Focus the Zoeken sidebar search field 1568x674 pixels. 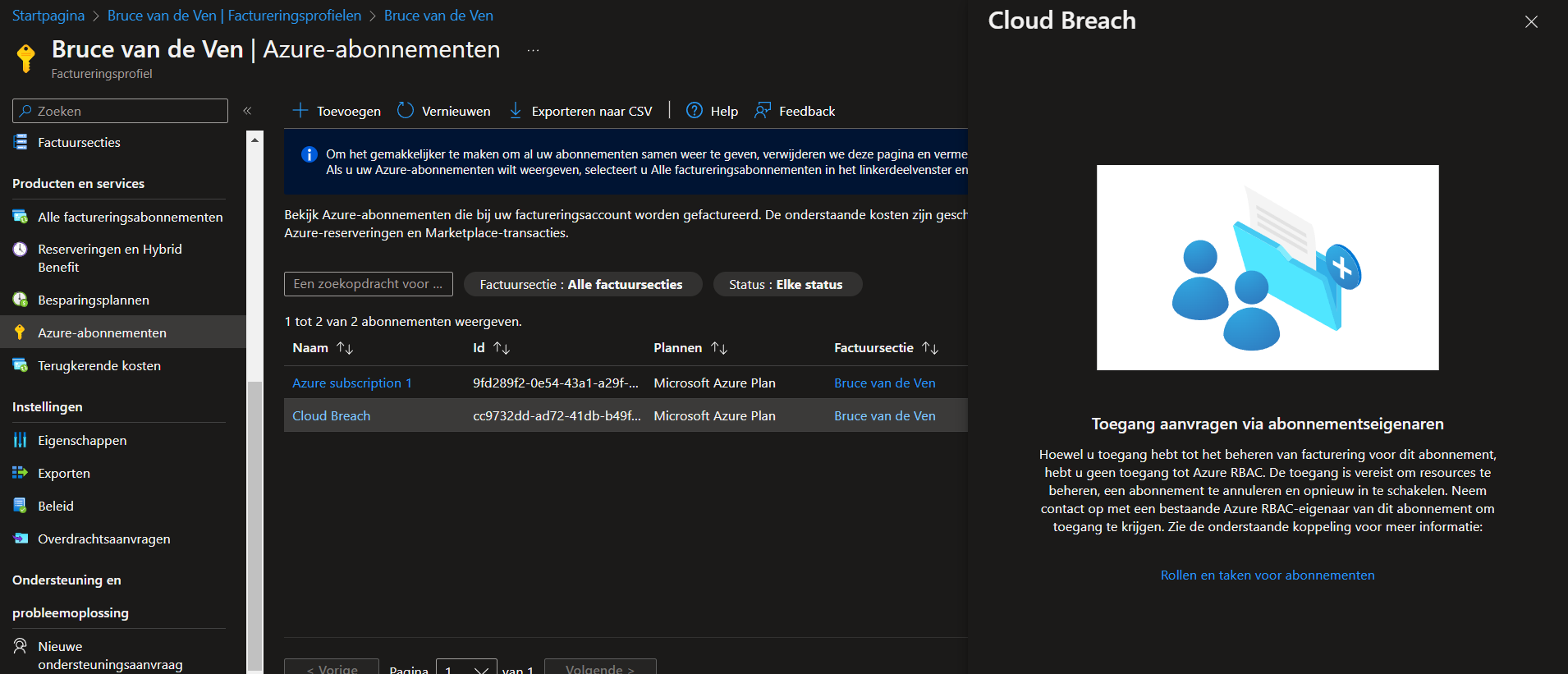tap(120, 111)
